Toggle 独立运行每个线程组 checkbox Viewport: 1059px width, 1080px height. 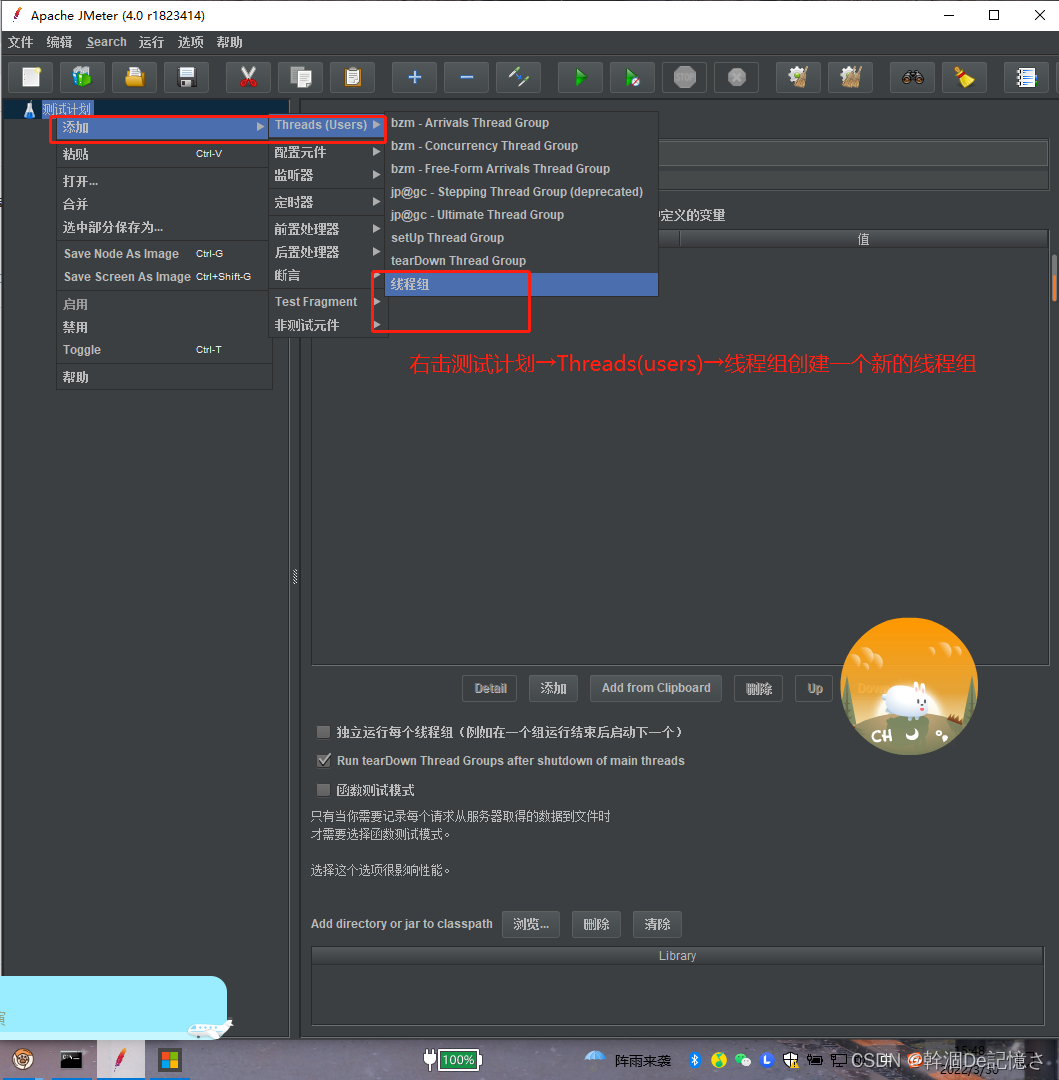click(x=323, y=731)
